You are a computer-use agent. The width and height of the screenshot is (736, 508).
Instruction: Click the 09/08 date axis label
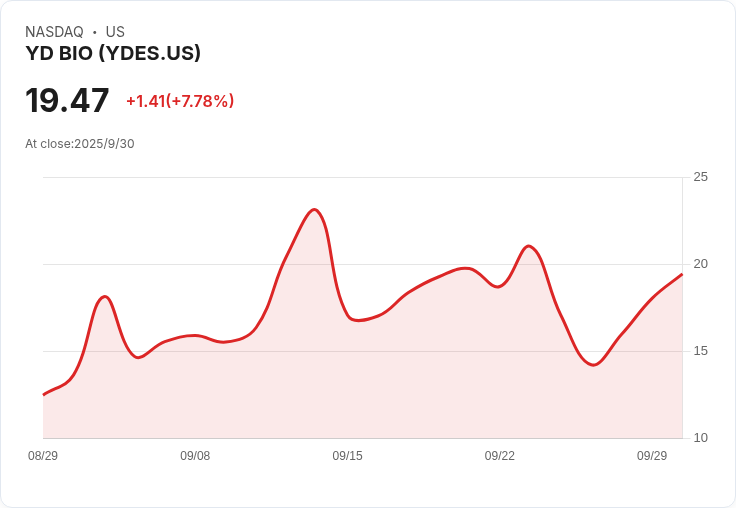(x=195, y=455)
